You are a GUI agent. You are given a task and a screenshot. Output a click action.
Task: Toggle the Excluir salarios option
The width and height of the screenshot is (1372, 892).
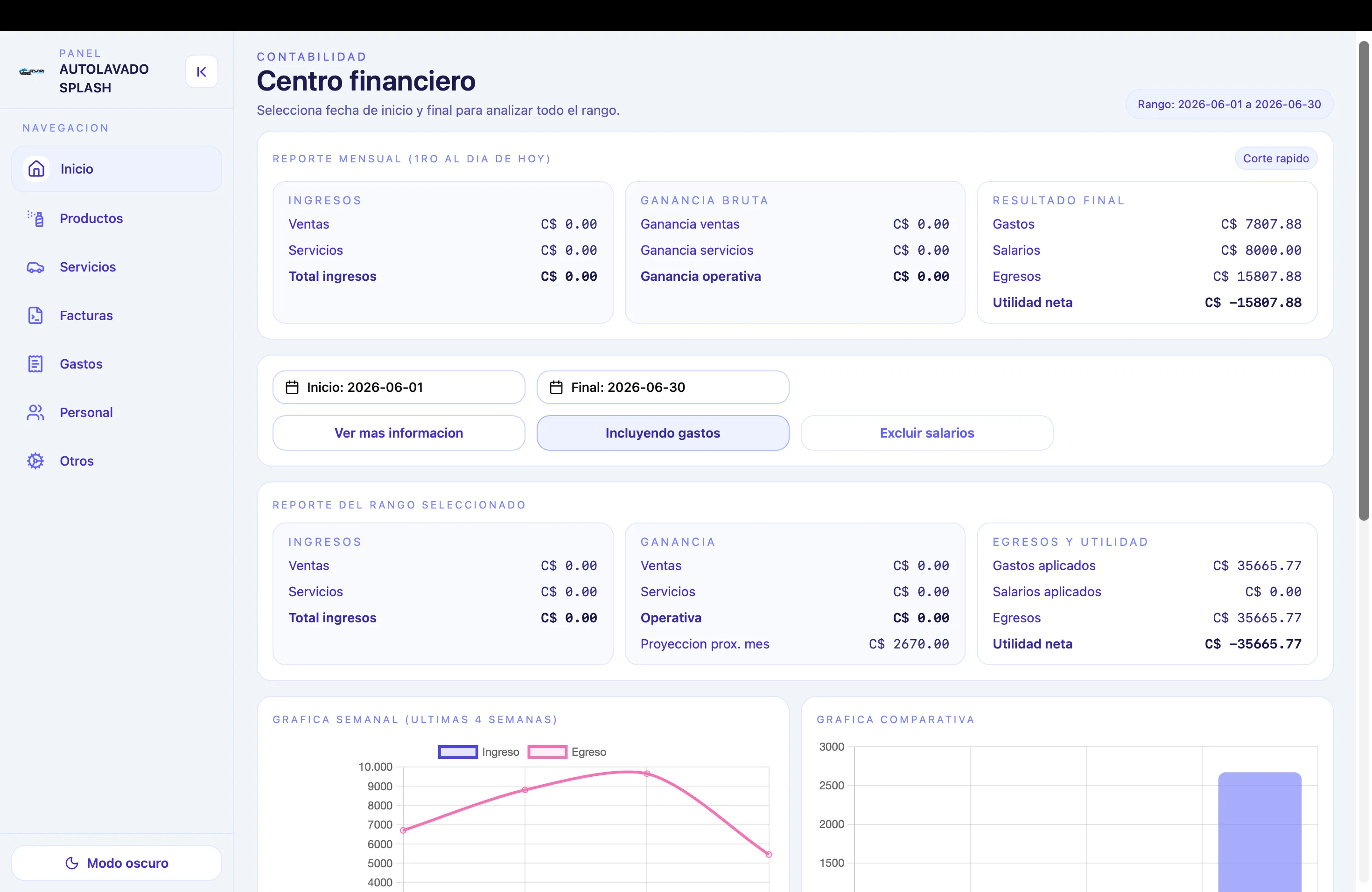coord(926,433)
